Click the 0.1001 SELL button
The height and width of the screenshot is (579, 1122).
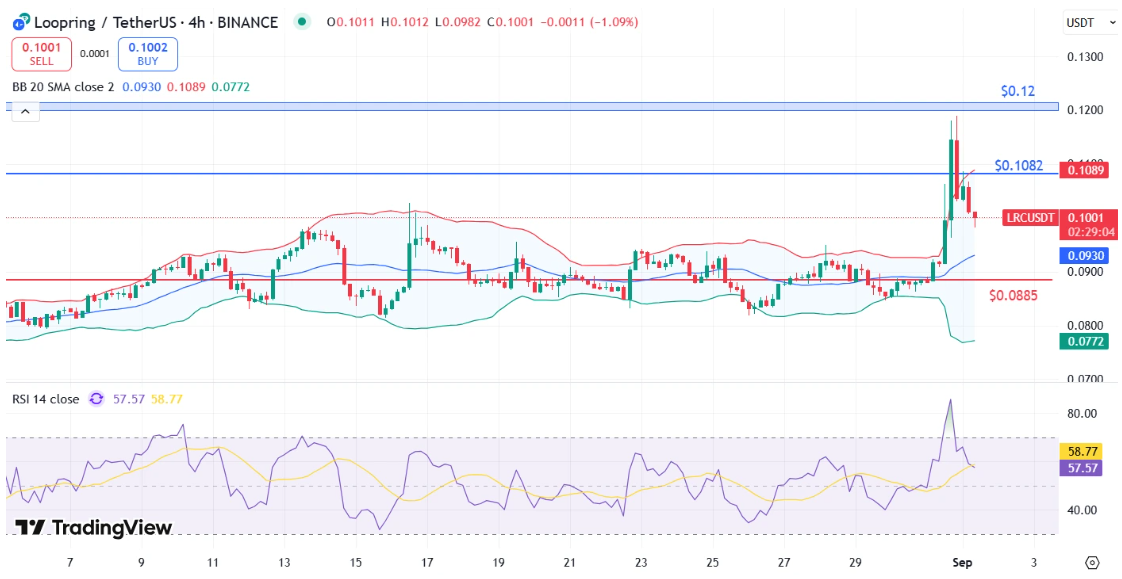click(x=42, y=54)
